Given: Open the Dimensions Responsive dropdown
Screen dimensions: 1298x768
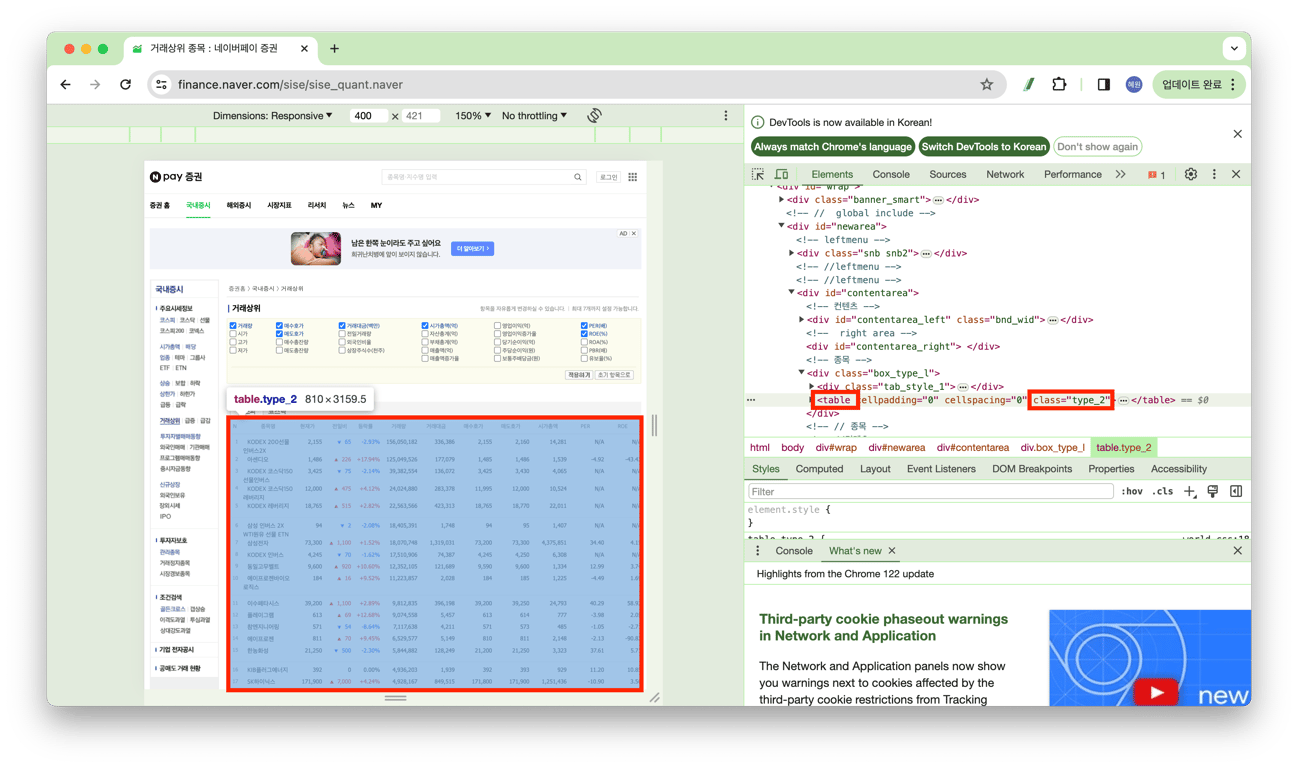Looking at the screenshot, I should [272, 116].
